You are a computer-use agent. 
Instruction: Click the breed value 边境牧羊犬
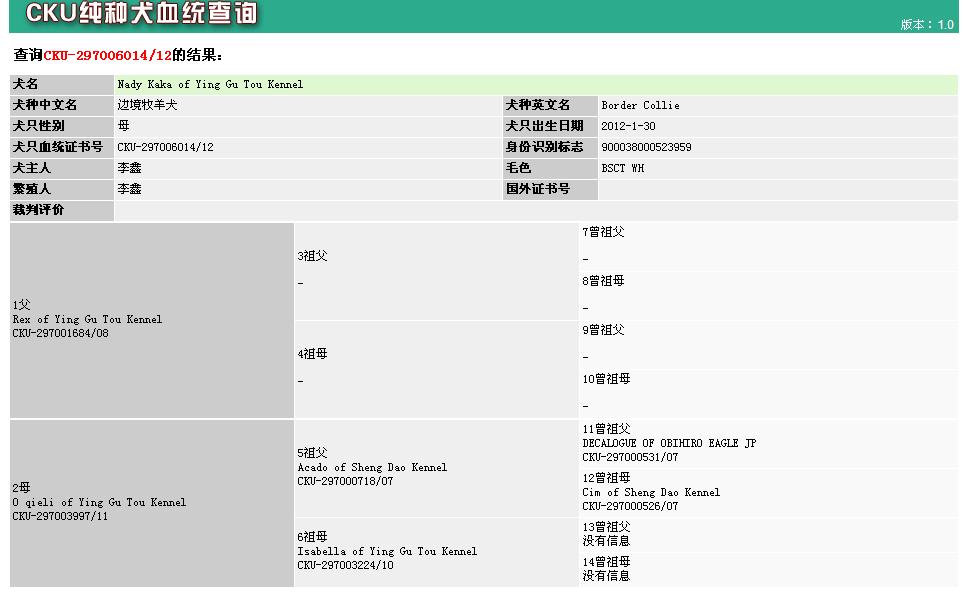click(x=147, y=105)
